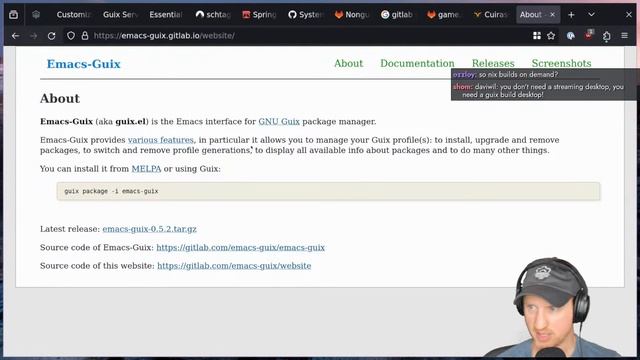640x360 pixels.
Task: Switch to the Customiz tab
Action: [73, 15]
